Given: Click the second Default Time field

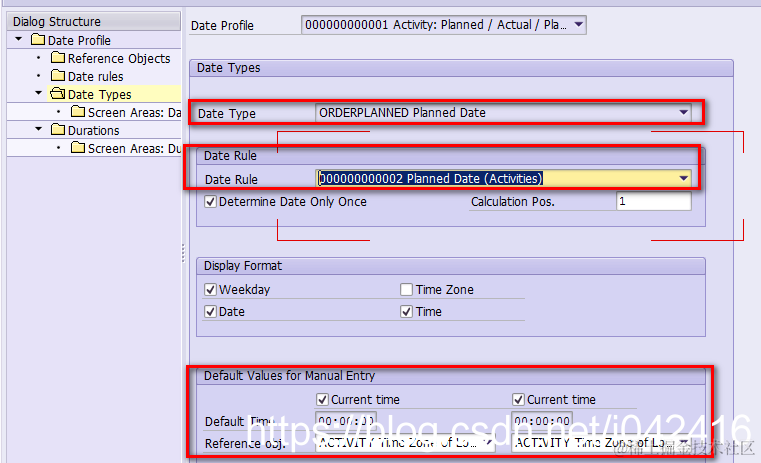Looking at the screenshot, I should pos(542,421).
